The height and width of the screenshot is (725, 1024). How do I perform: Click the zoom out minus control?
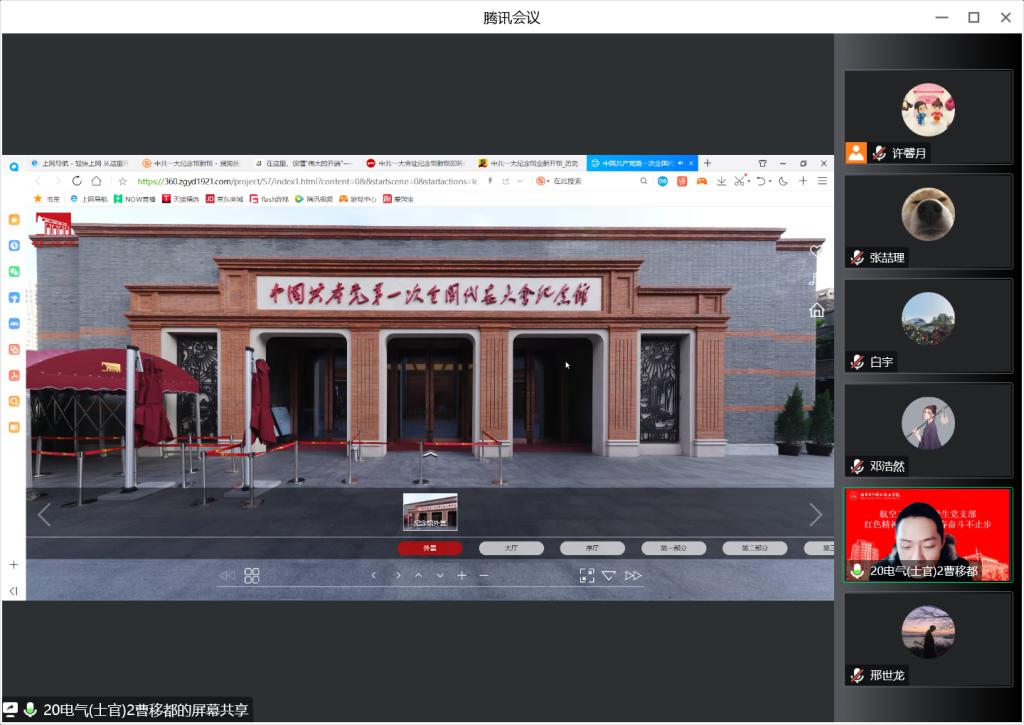484,575
